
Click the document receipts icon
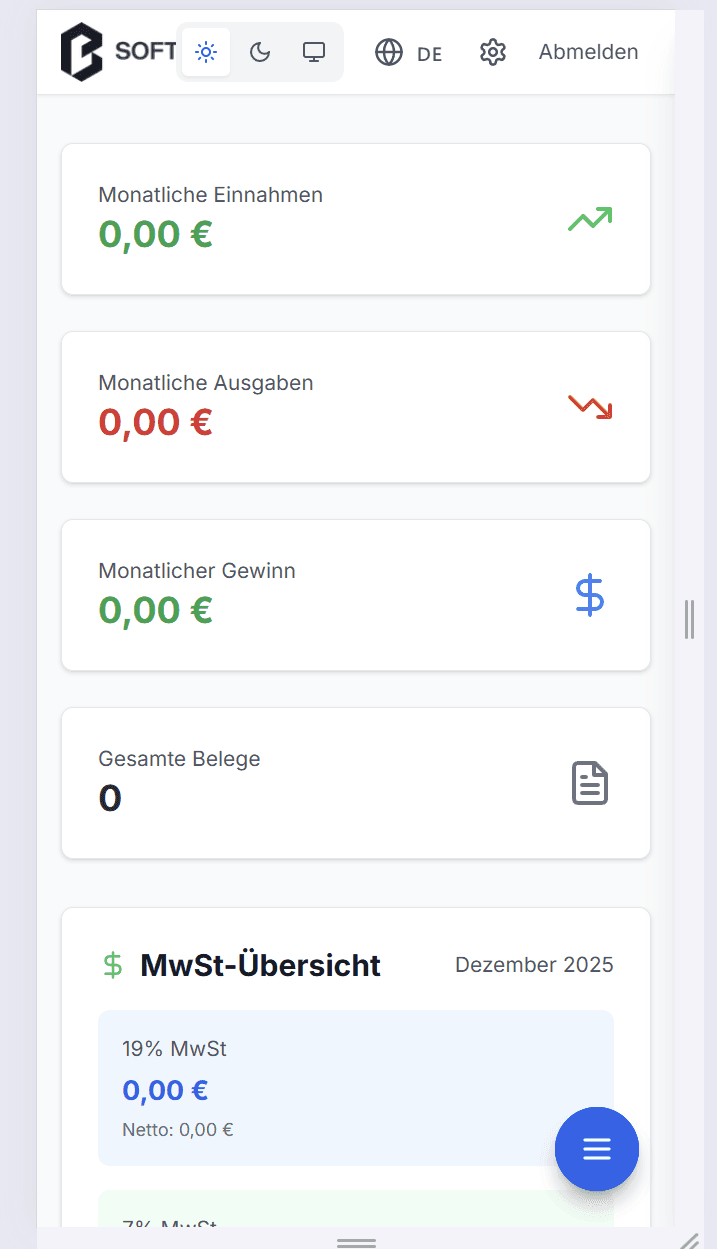coord(590,783)
